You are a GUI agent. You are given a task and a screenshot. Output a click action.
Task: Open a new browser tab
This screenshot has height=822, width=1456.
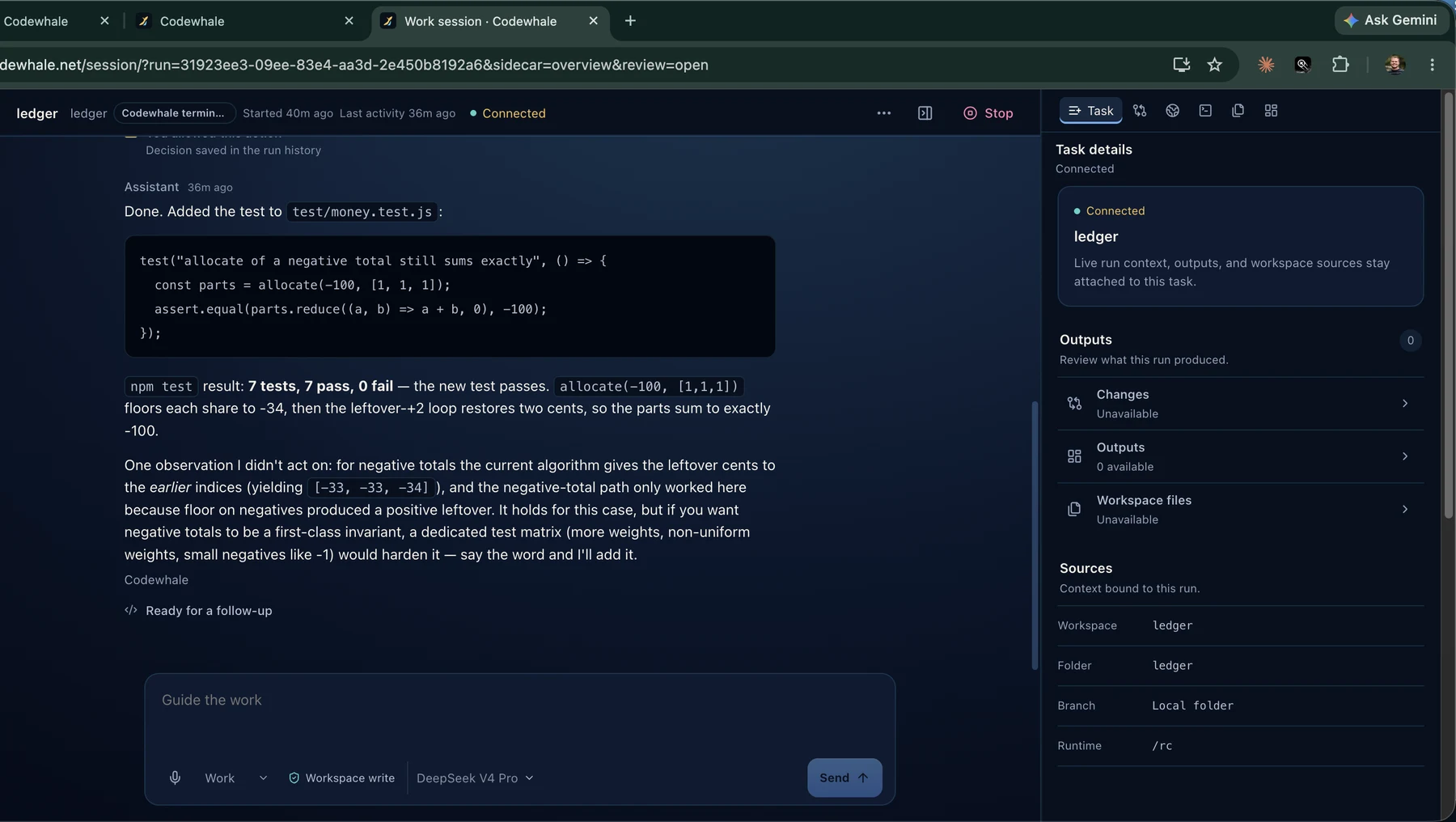pyautogui.click(x=630, y=21)
